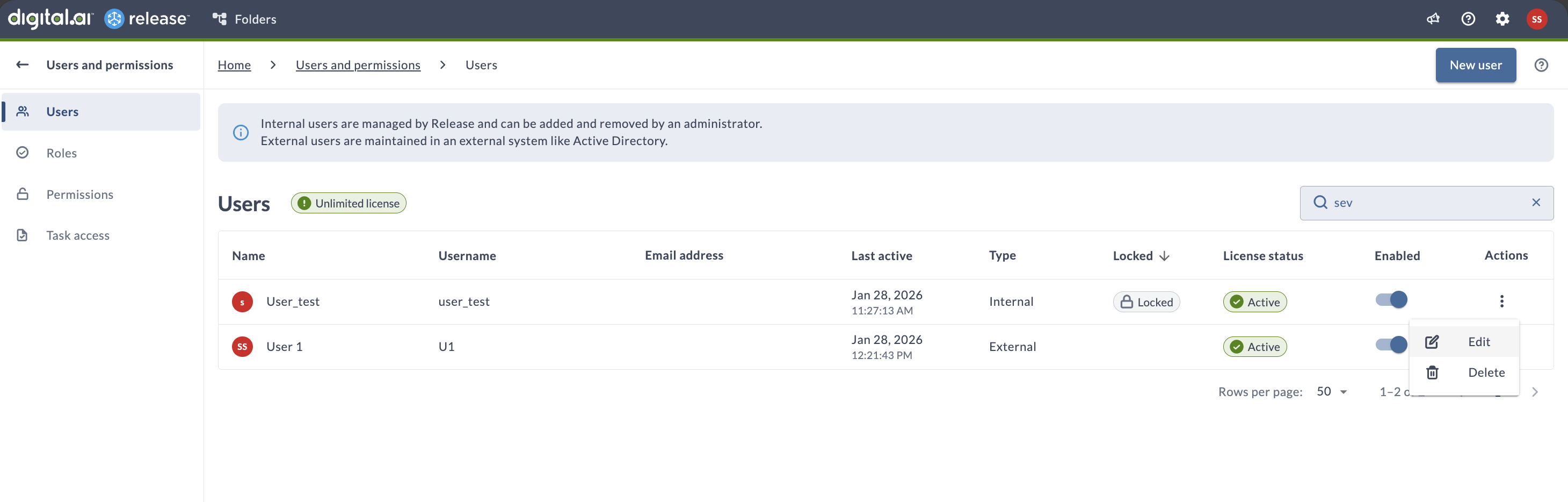The height and width of the screenshot is (502, 1568).
Task: Click the SS user avatar in header
Action: coord(1536,19)
